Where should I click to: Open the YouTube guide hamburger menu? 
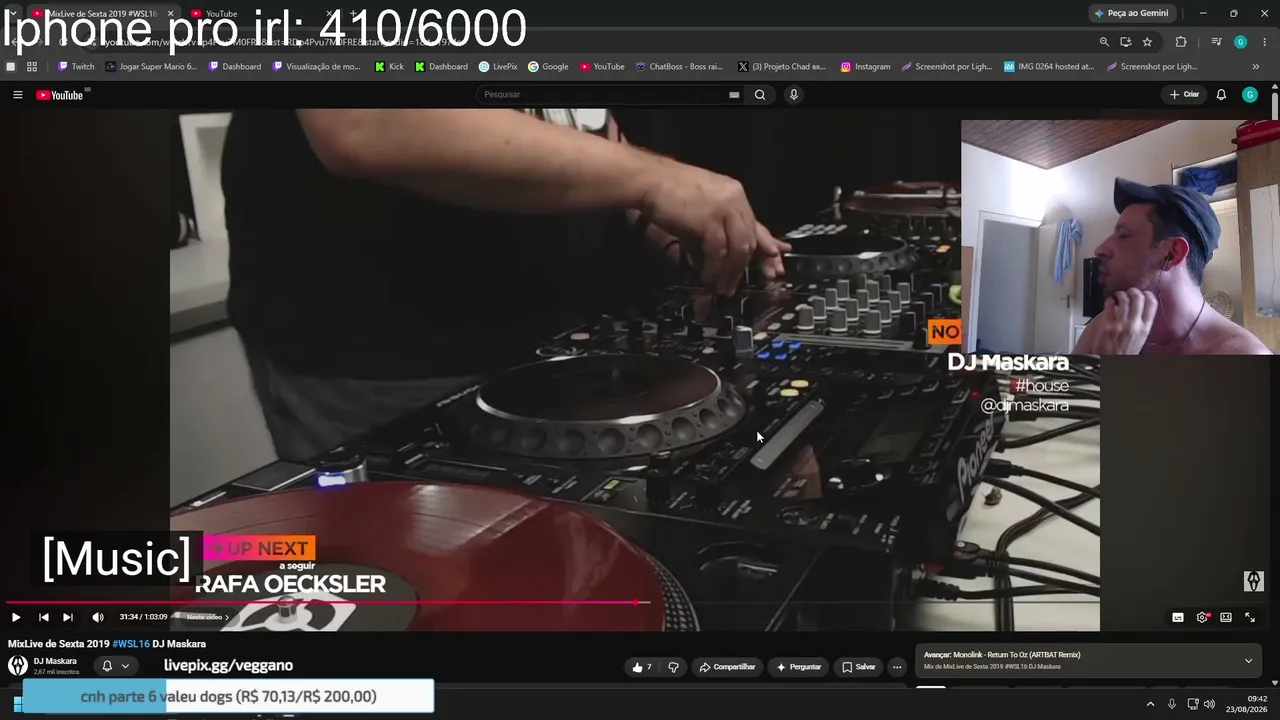(x=17, y=95)
